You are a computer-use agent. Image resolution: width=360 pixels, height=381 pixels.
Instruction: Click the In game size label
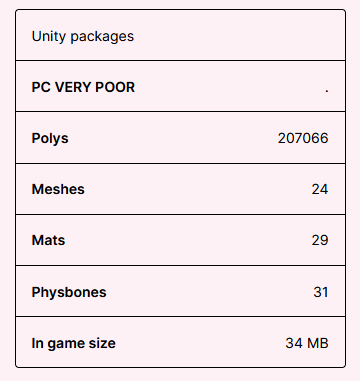coord(74,343)
